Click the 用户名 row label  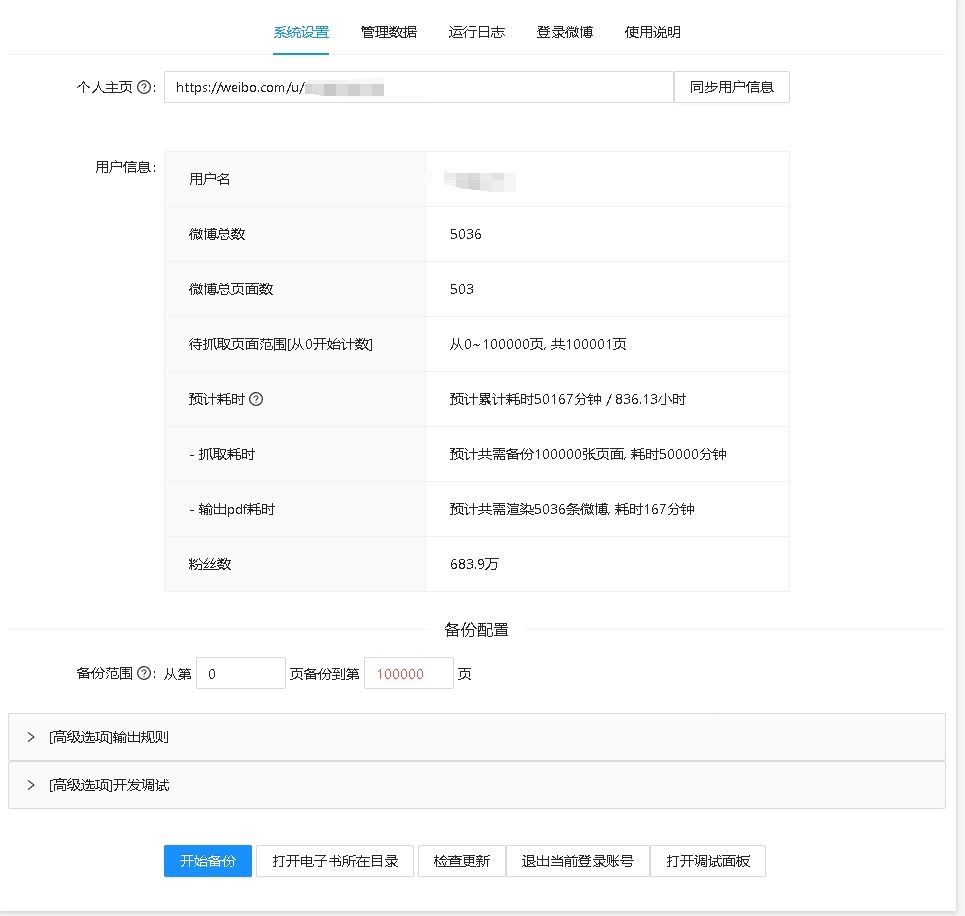(209, 179)
